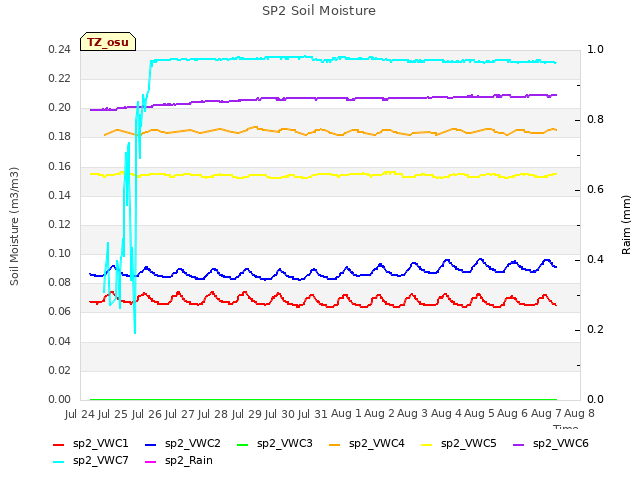
Task: Click the purple sp2_VWC6 legend swatch
Action: (519, 444)
